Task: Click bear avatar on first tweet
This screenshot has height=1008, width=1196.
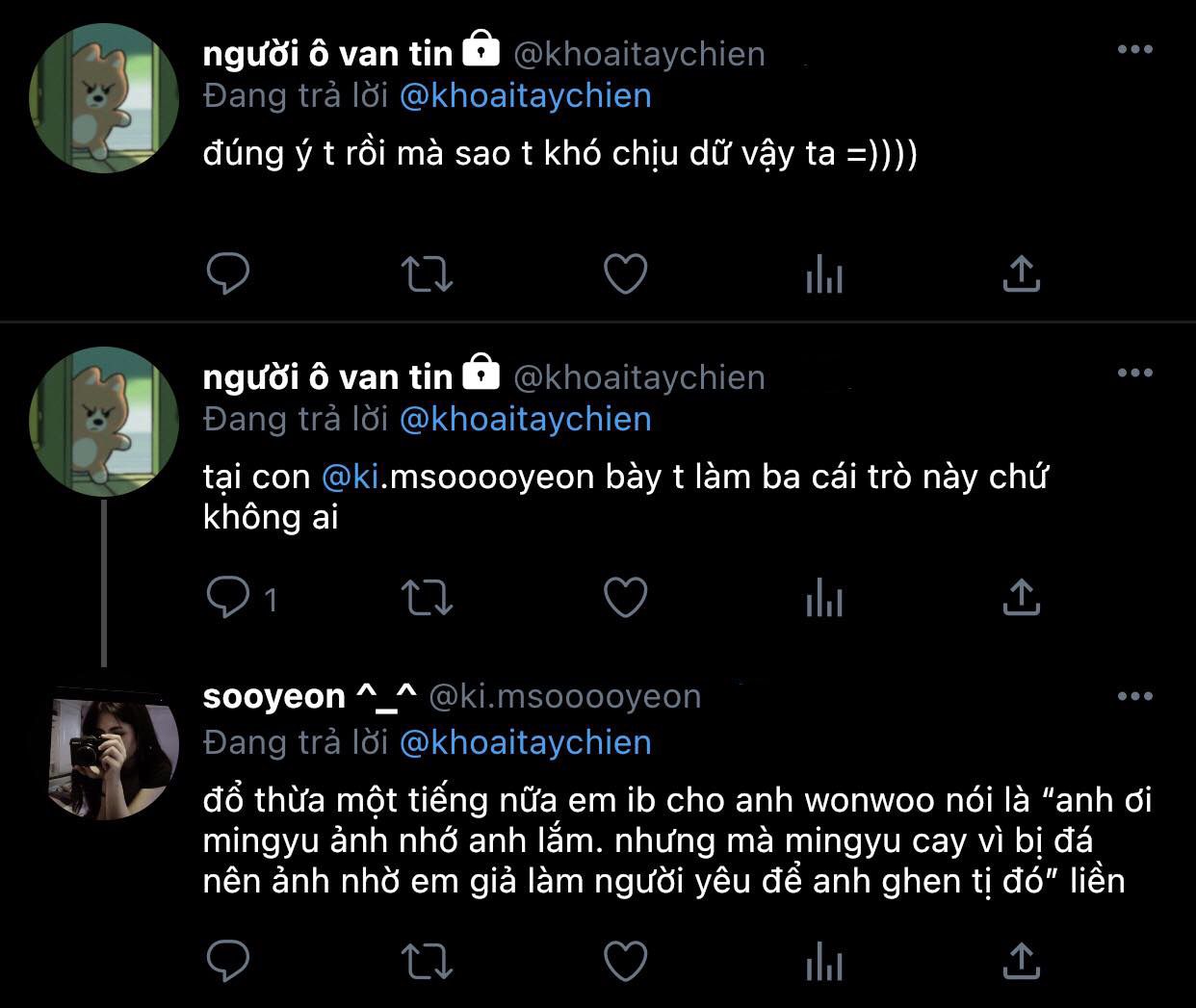Action: tap(104, 98)
